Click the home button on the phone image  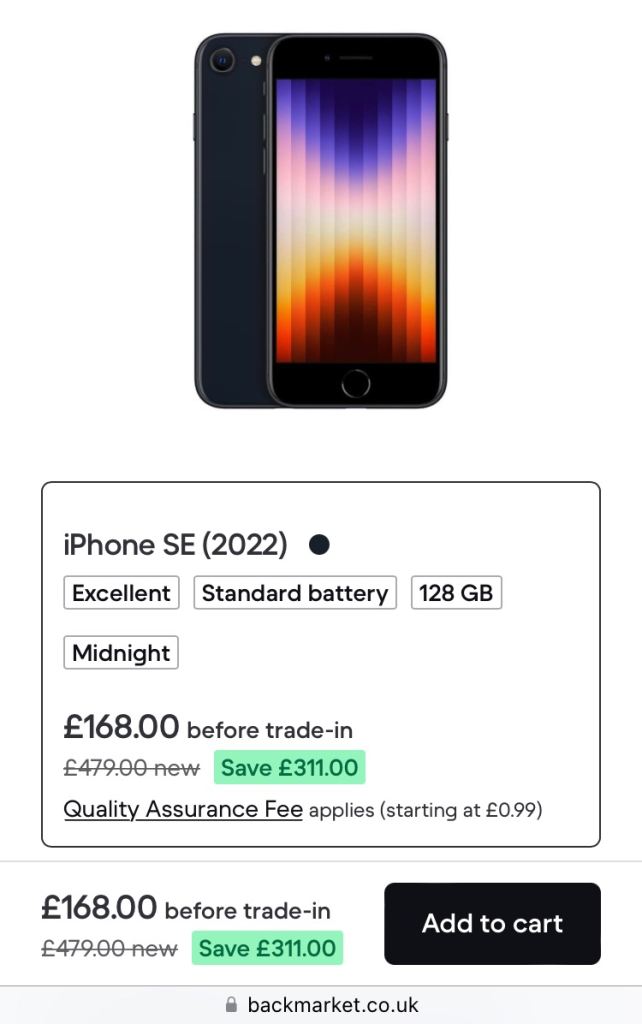[x=355, y=383]
